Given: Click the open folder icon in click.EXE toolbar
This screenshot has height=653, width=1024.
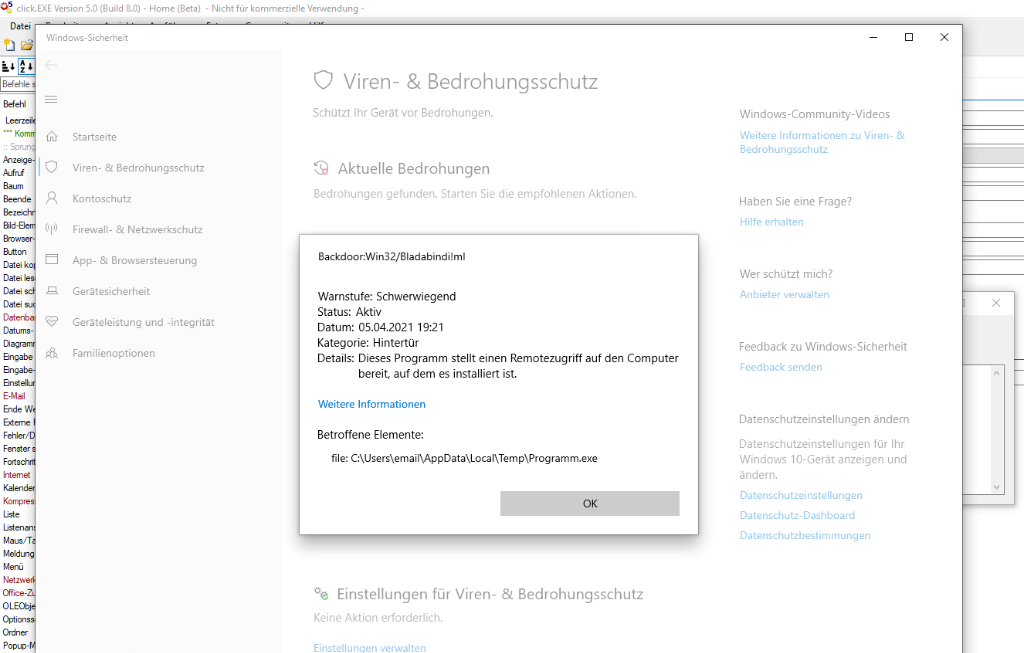Looking at the screenshot, I should [x=27, y=45].
